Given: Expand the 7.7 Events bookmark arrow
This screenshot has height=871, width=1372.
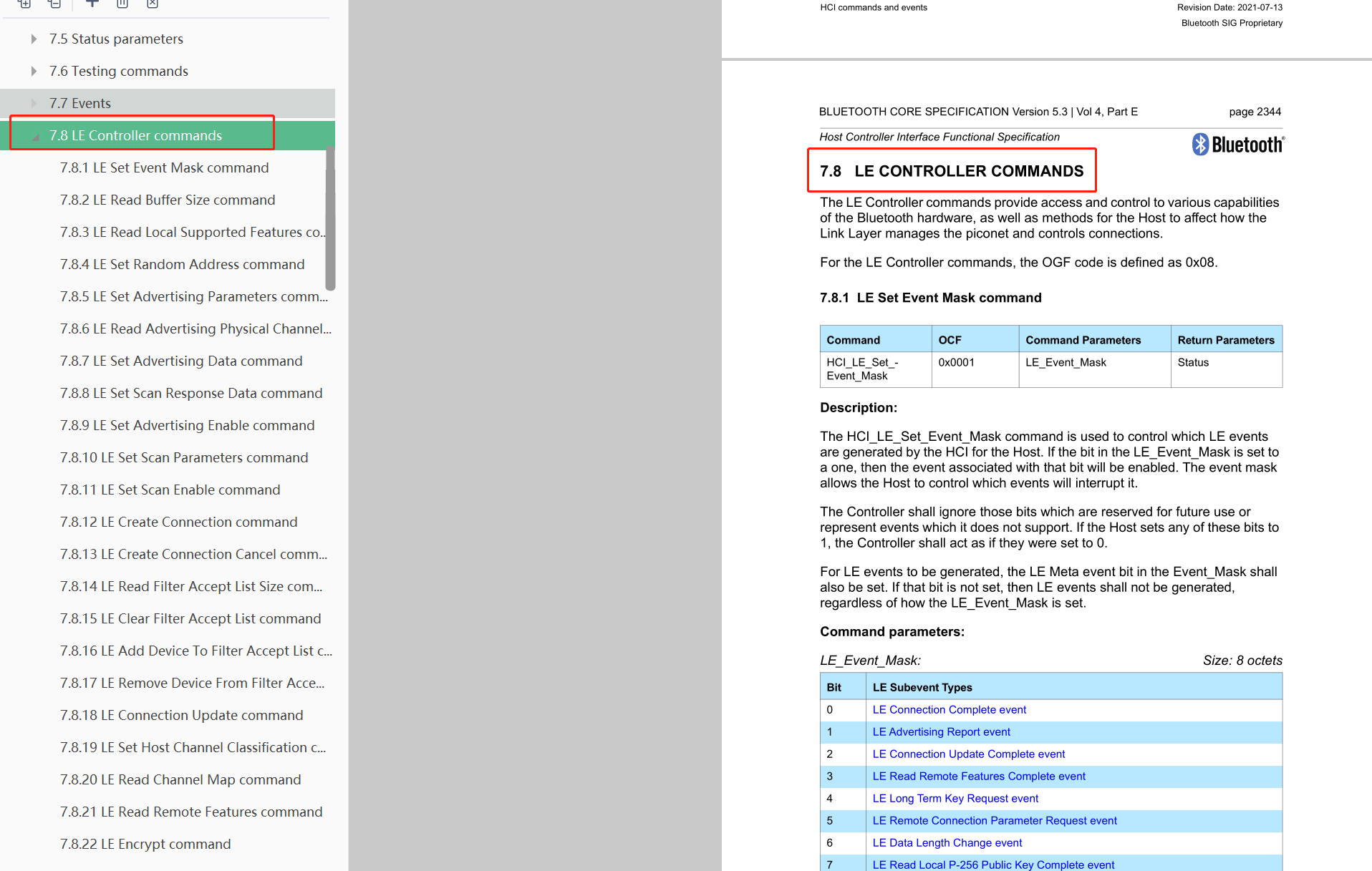Looking at the screenshot, I should [x=34, y=104].
